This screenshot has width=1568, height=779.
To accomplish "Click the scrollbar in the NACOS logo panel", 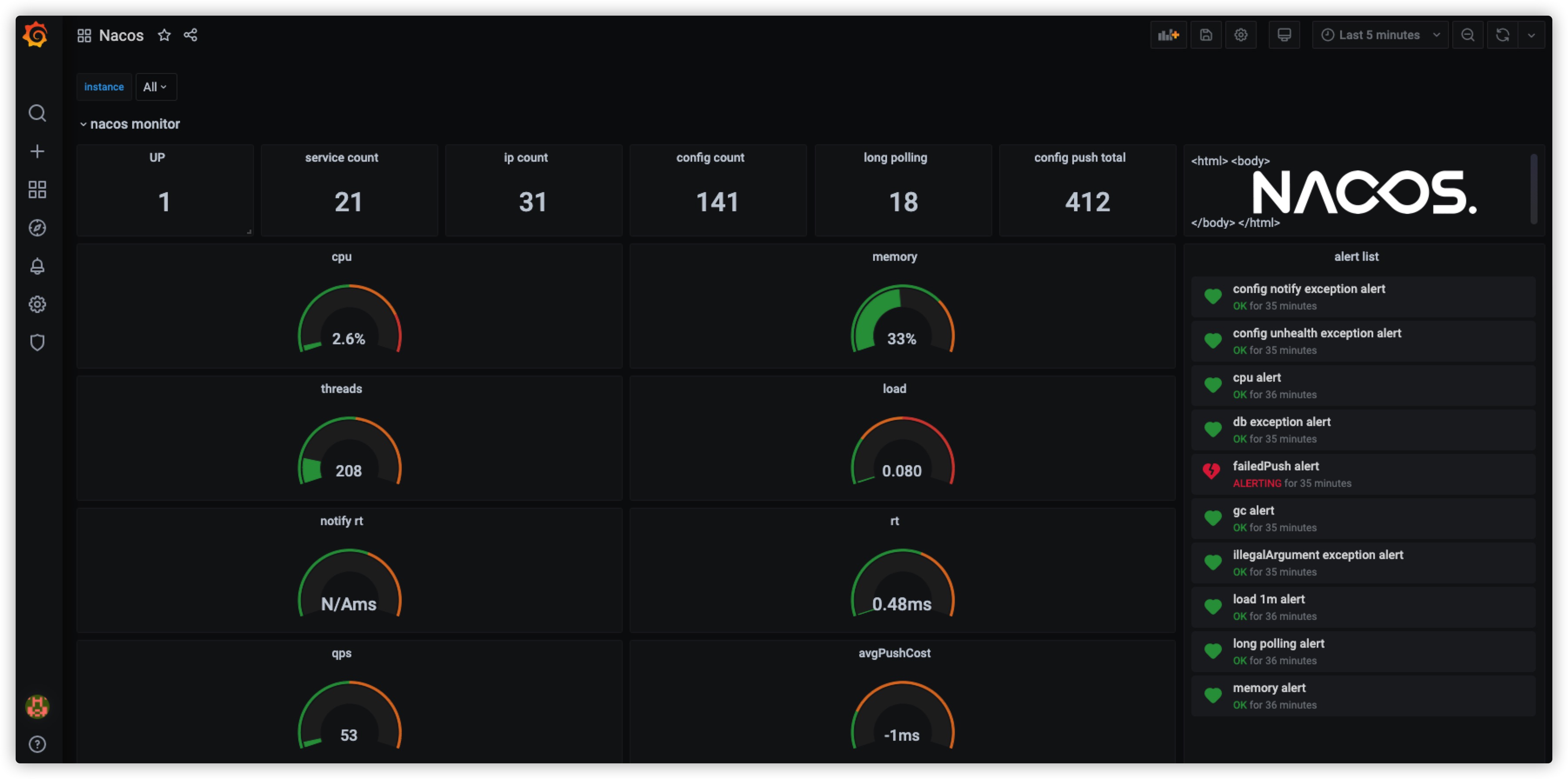I will [1533, 189].
